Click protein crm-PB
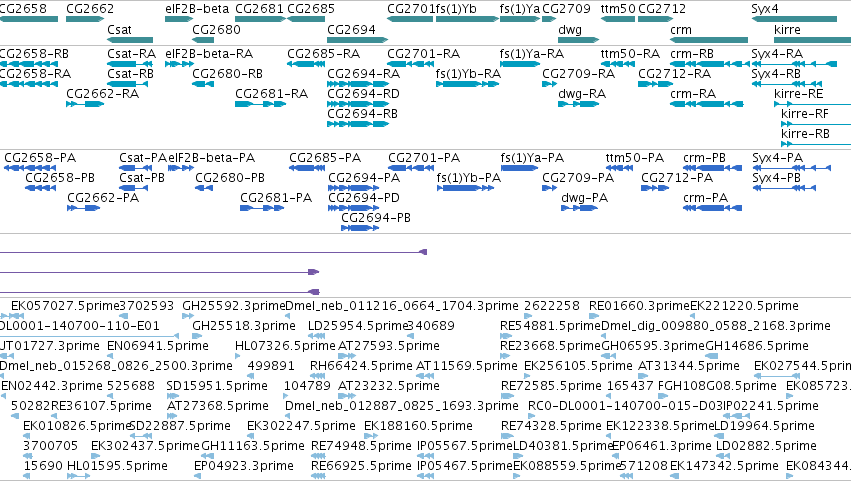This screenshot has width=851, height=481. tap(713, 168)
